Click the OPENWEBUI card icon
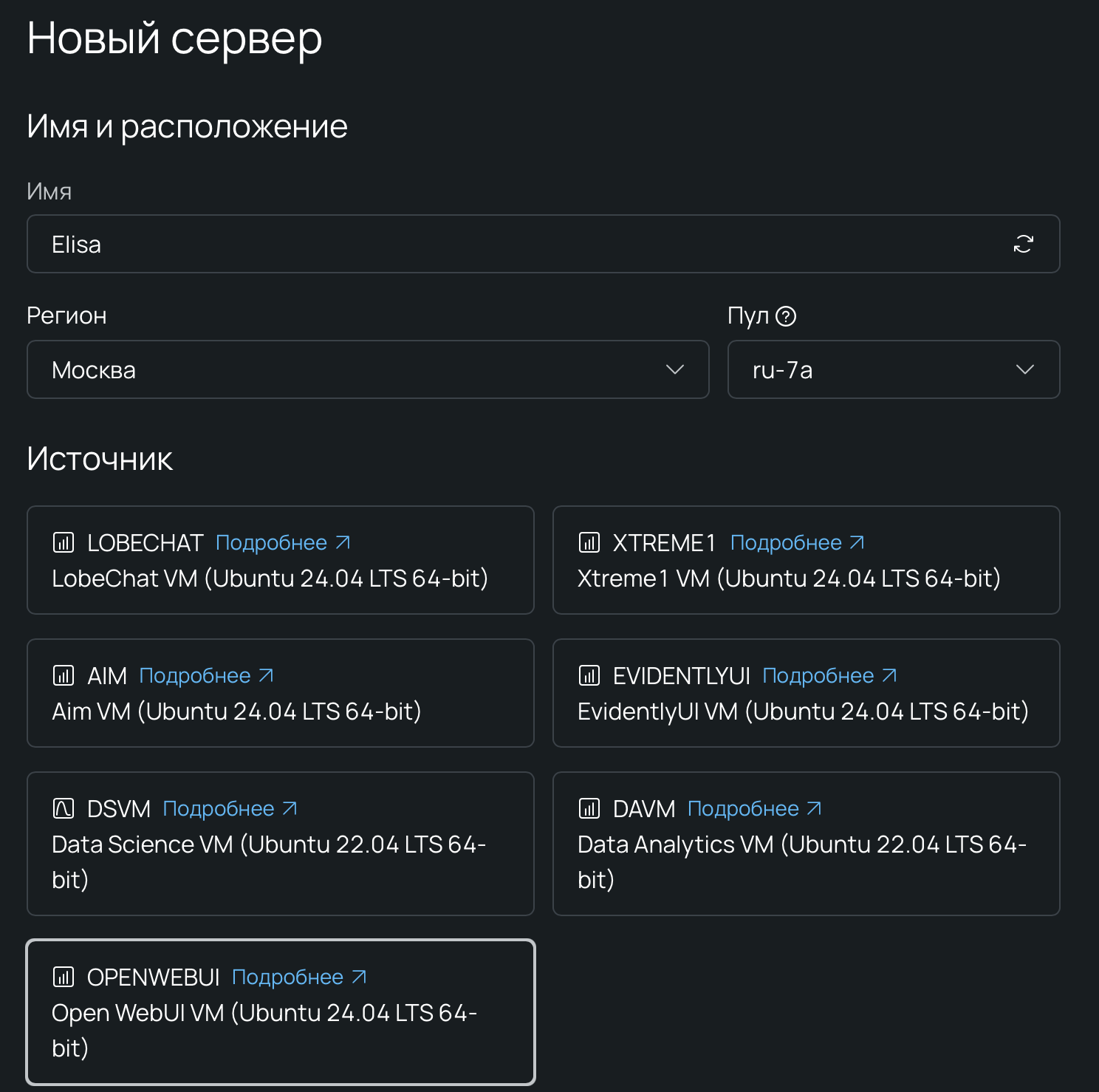This screenshot has height=1092, width=1099. 64,977
